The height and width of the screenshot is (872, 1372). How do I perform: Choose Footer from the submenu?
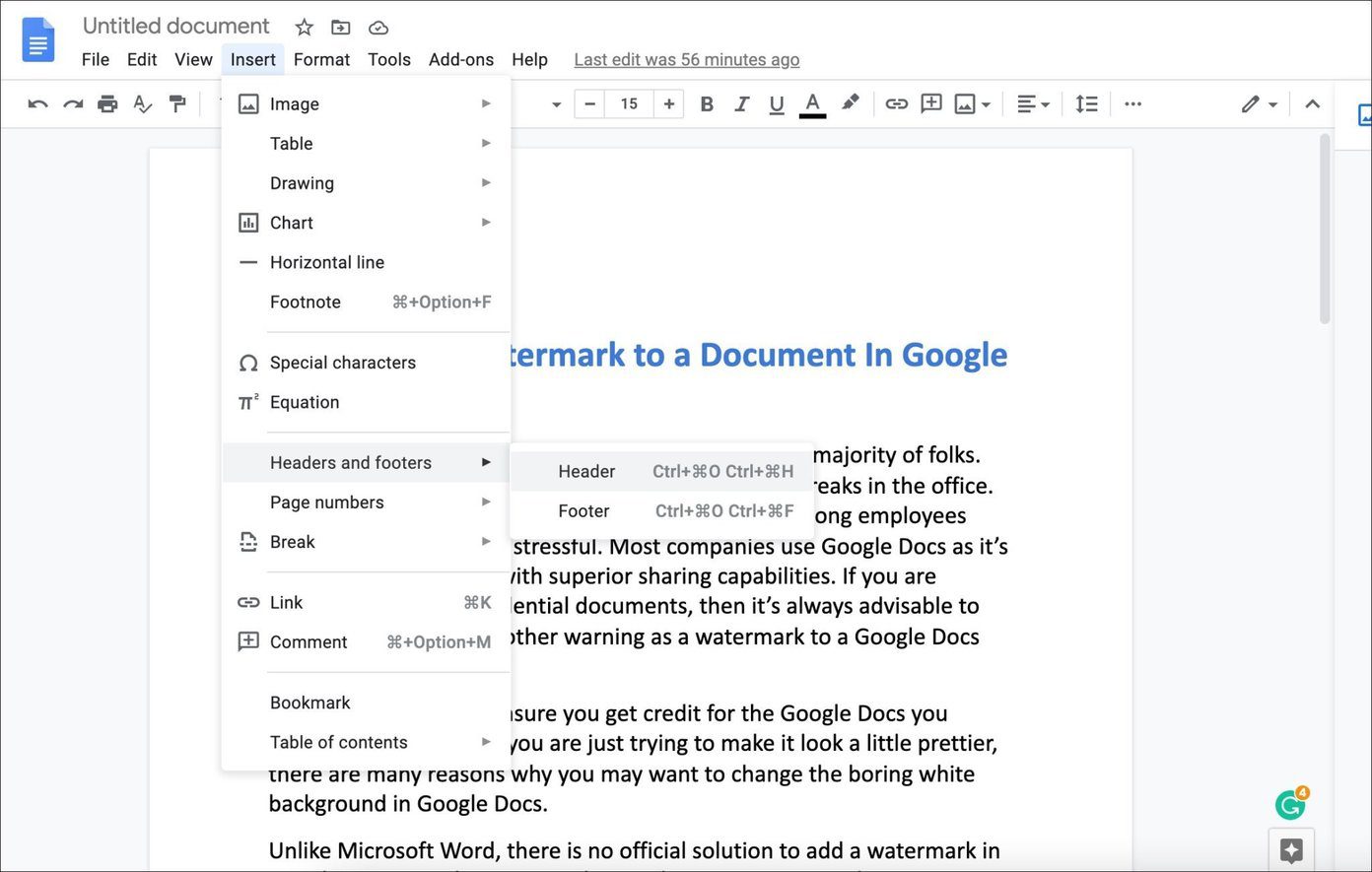point(661,510)
